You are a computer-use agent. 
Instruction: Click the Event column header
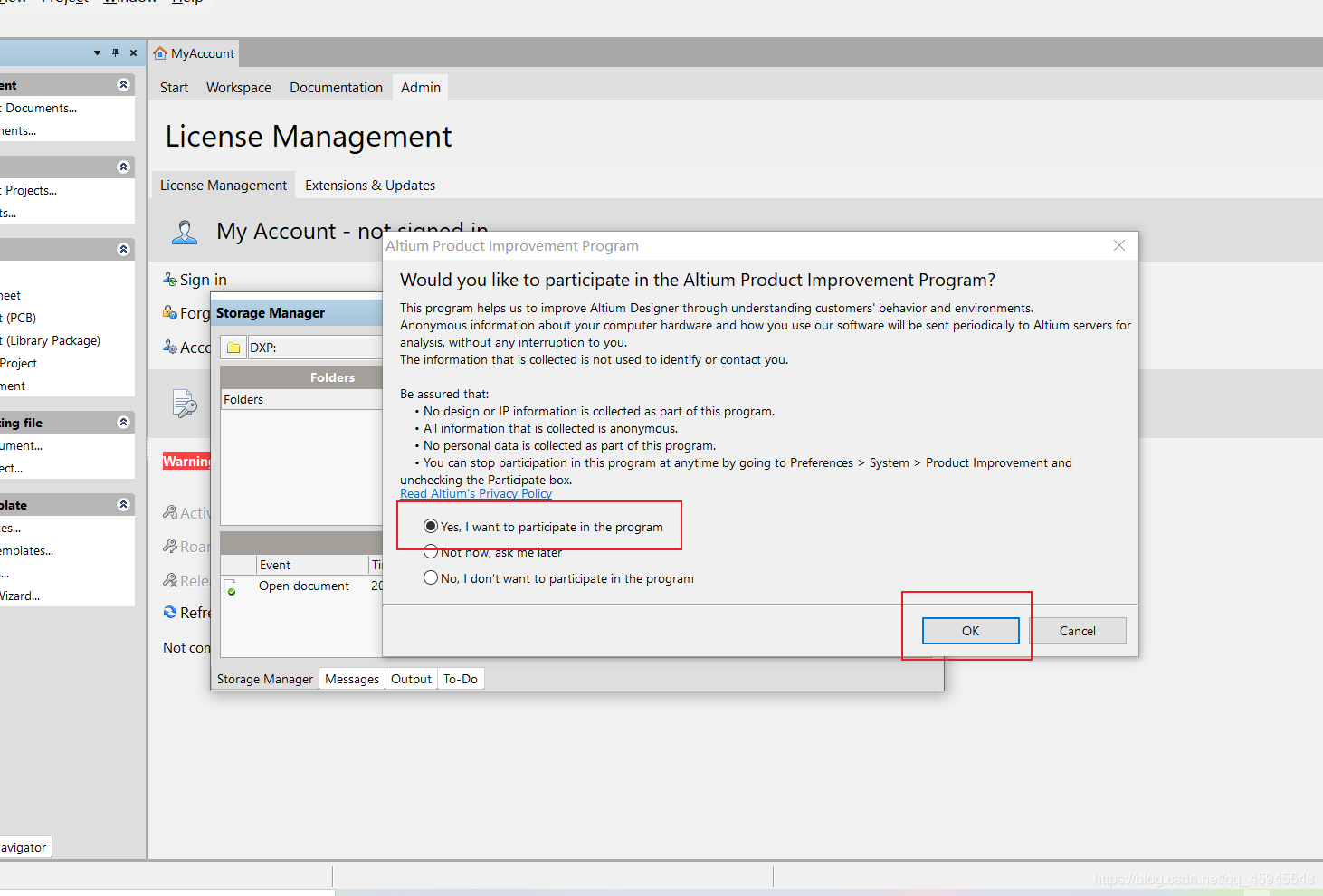[x=312, y=565]
